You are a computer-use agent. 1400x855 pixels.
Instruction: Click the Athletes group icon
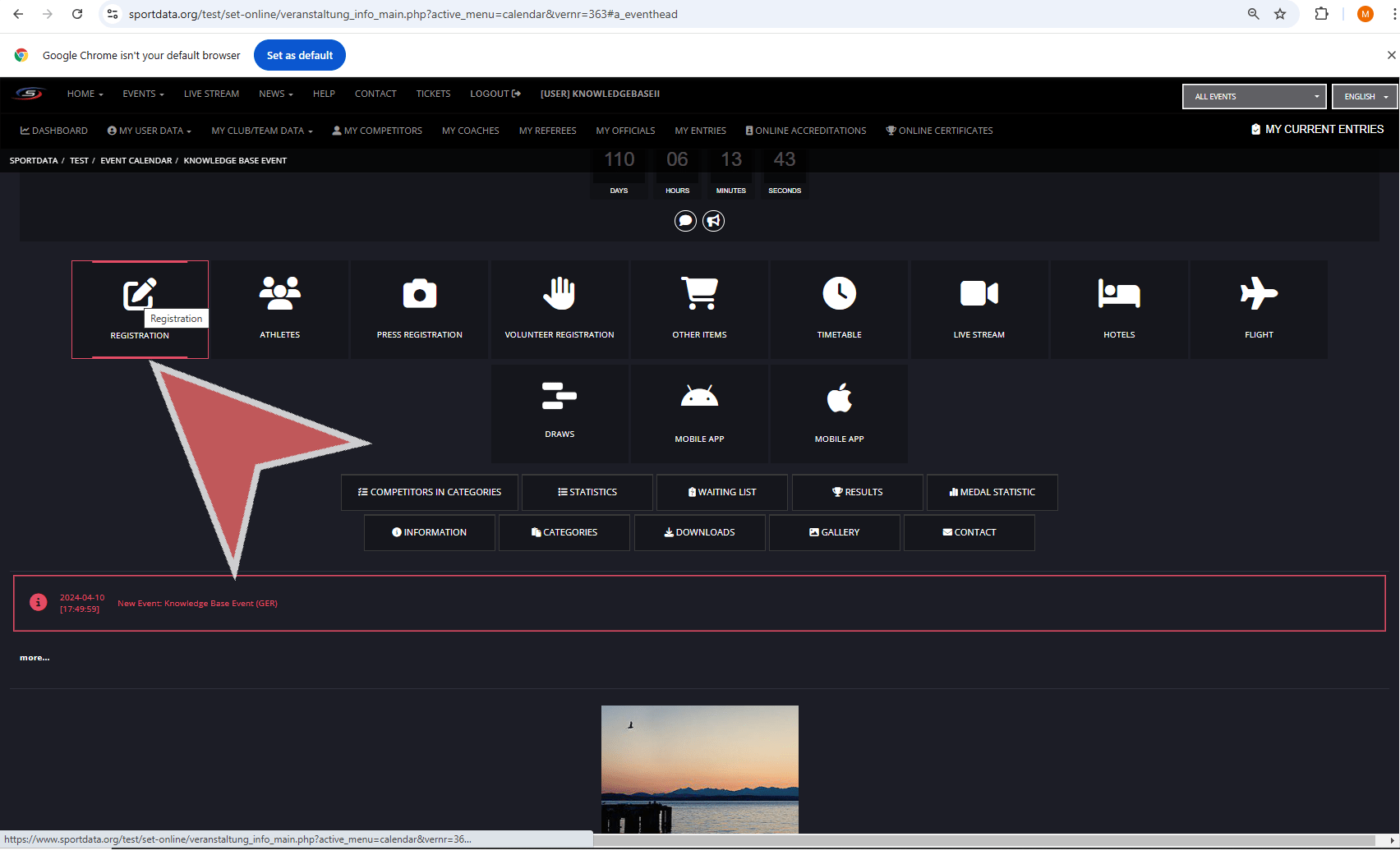(x=279, y=293)
